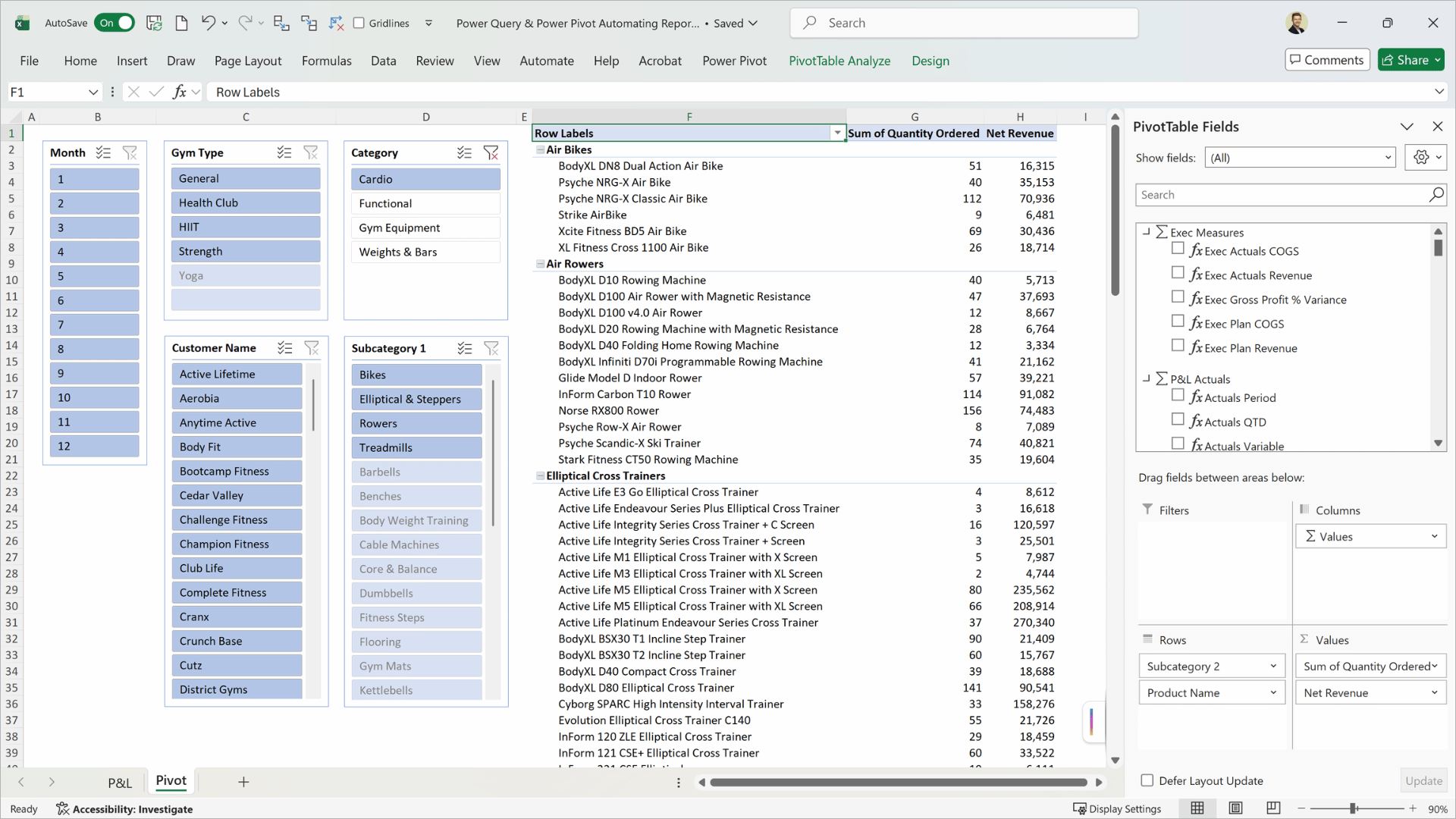The image size is (1456, 819).
Task: Add a new sheet with the plus button
Action: click(x=243, y=782)
